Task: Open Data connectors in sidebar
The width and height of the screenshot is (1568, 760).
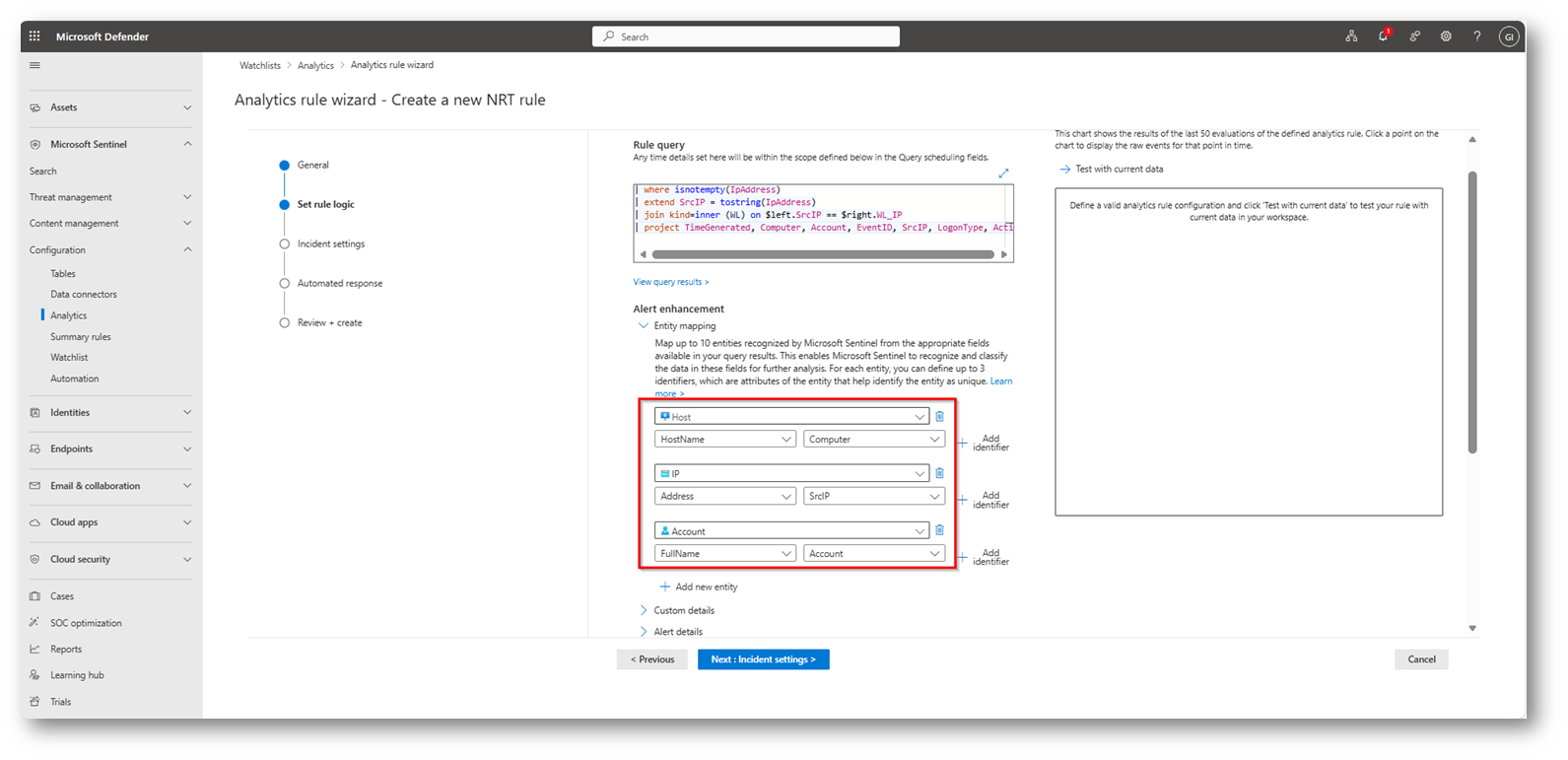Action: tap(84, 295)
